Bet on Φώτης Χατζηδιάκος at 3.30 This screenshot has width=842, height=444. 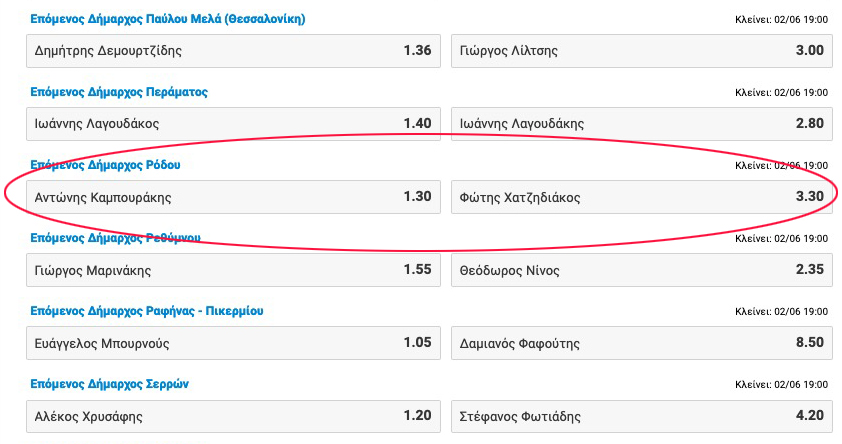641,197
